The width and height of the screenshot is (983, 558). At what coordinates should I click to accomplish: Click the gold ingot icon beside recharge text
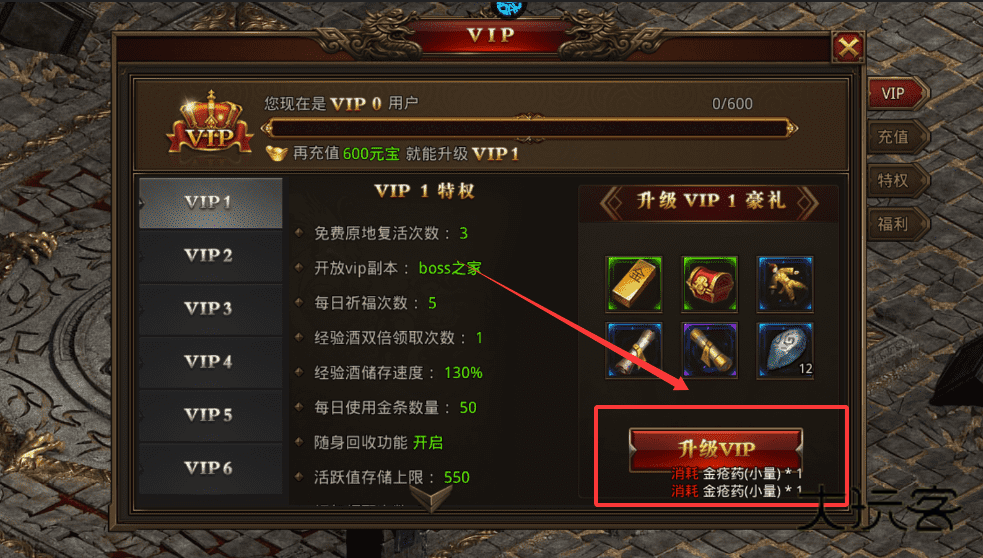point(276,153)
